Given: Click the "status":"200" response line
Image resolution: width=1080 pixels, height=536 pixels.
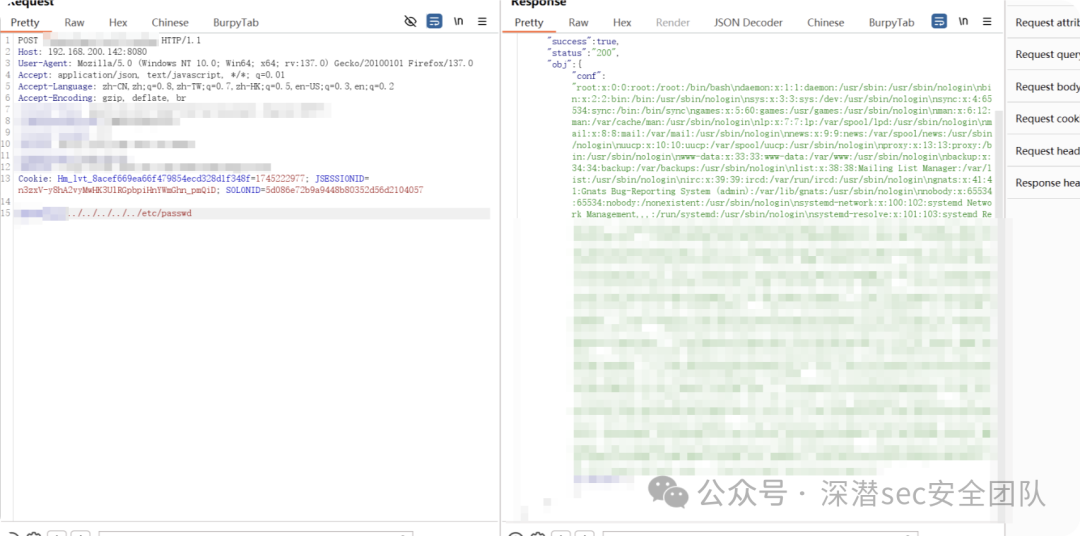Looking at the screenshot, I should point(583,52).
